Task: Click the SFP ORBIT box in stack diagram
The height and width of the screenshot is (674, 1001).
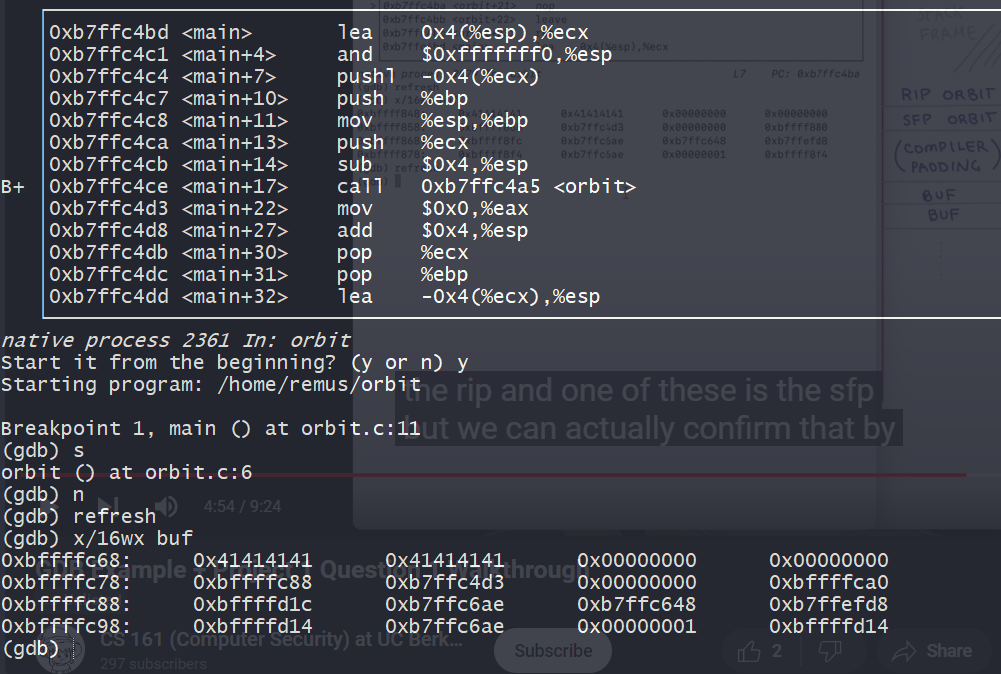Action: click(x=947, y=119)
